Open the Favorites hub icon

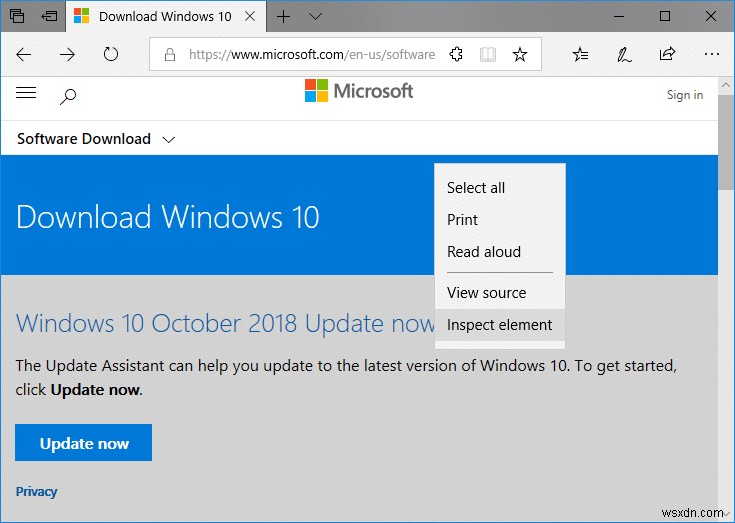(x=580, y=54)
